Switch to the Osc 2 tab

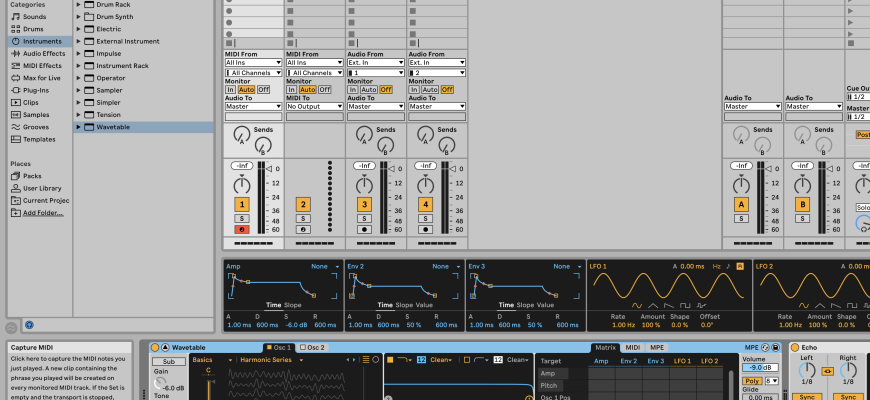313,347
